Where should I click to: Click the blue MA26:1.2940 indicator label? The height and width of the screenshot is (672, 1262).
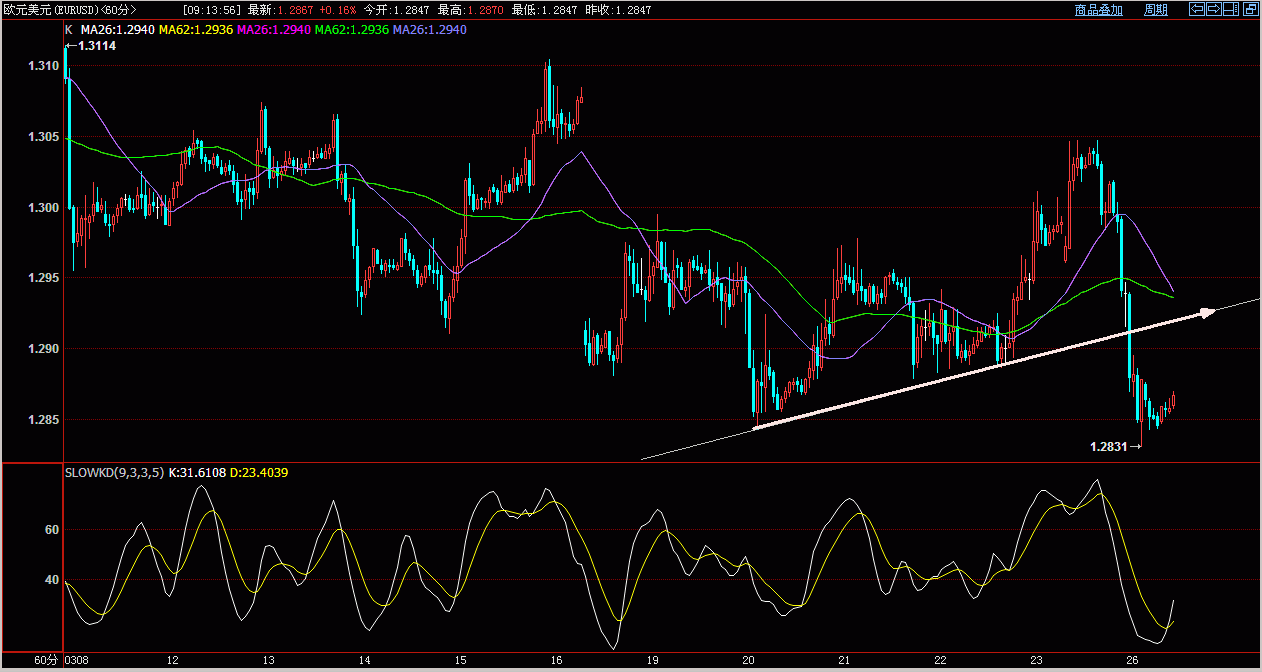coord(430,30)
